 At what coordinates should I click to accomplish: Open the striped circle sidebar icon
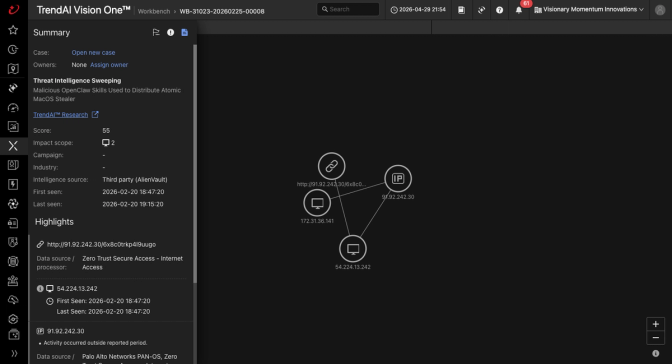coord(13,262)
